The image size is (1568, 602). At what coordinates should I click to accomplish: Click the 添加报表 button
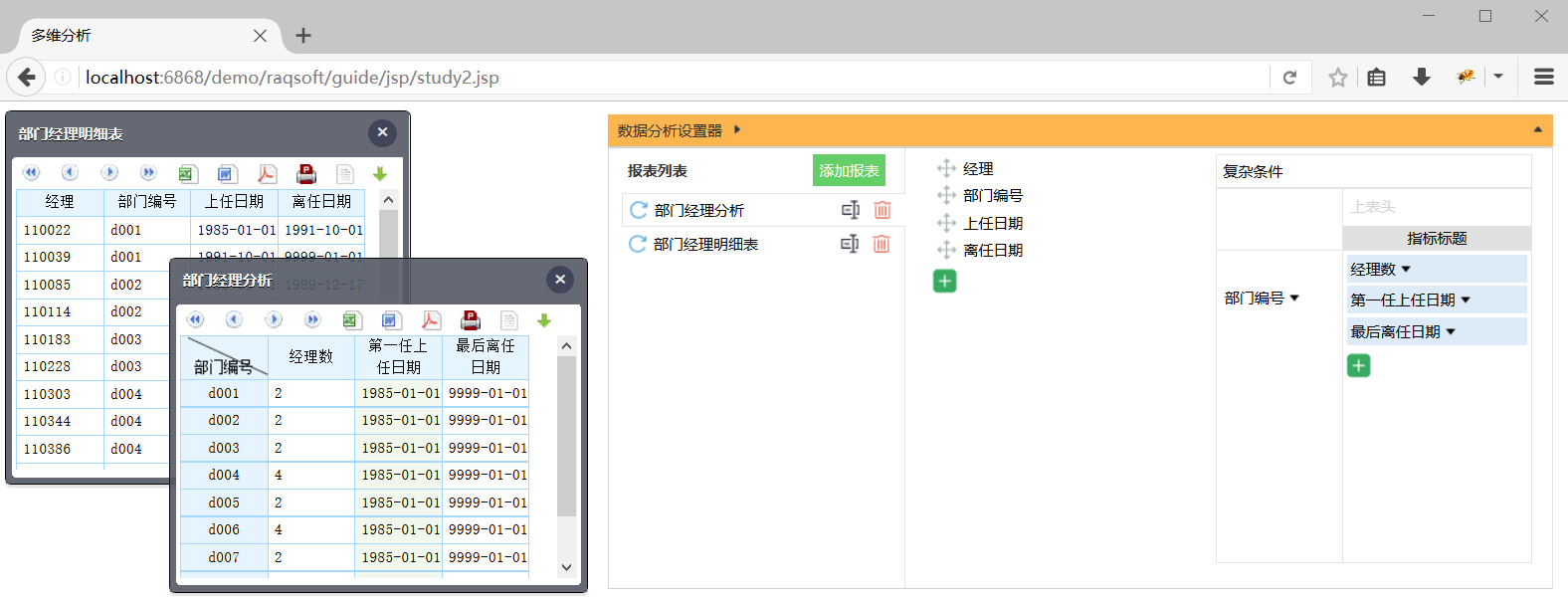(849, 171)
